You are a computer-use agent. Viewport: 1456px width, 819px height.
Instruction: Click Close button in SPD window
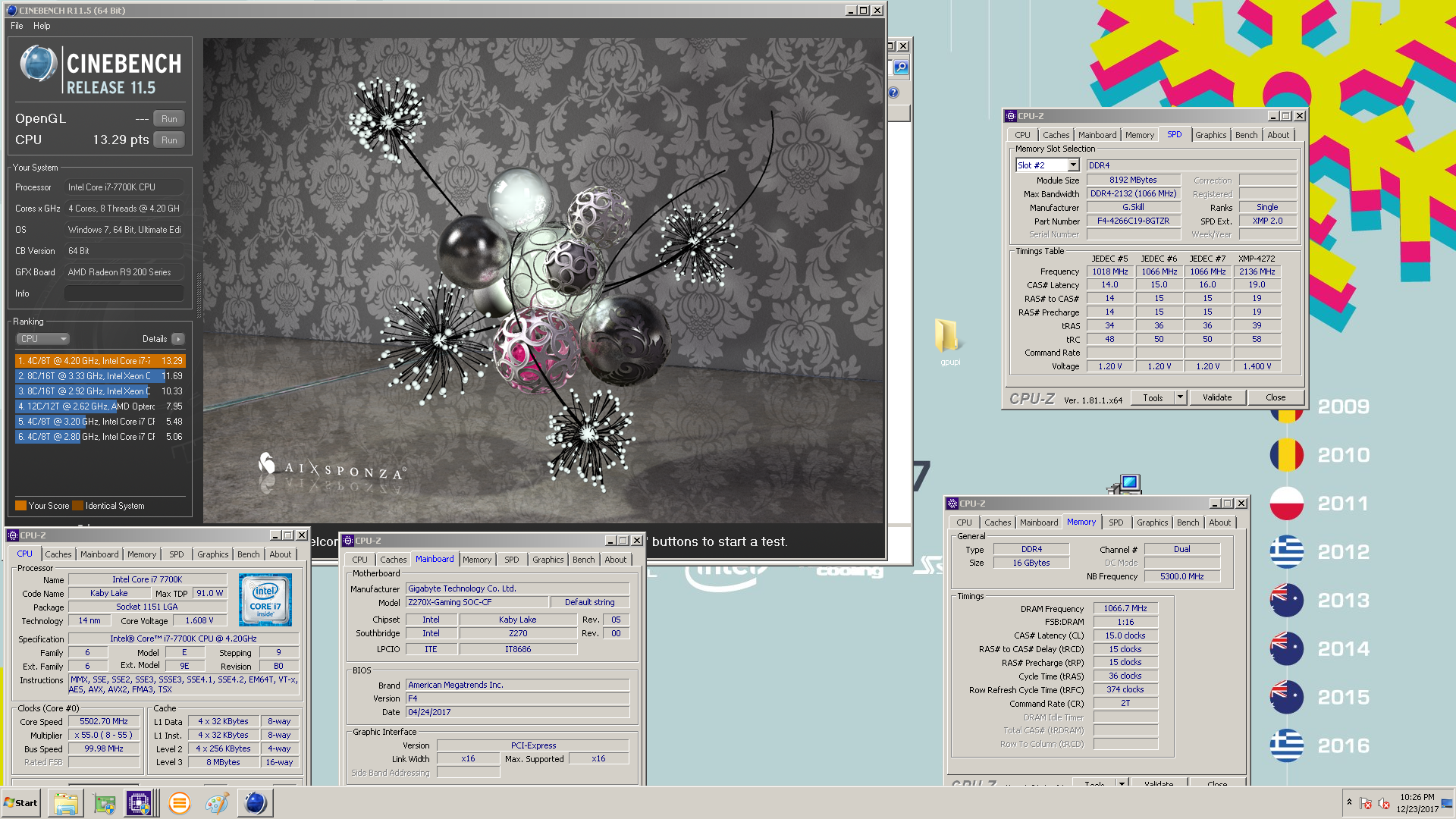(1276, 397)
